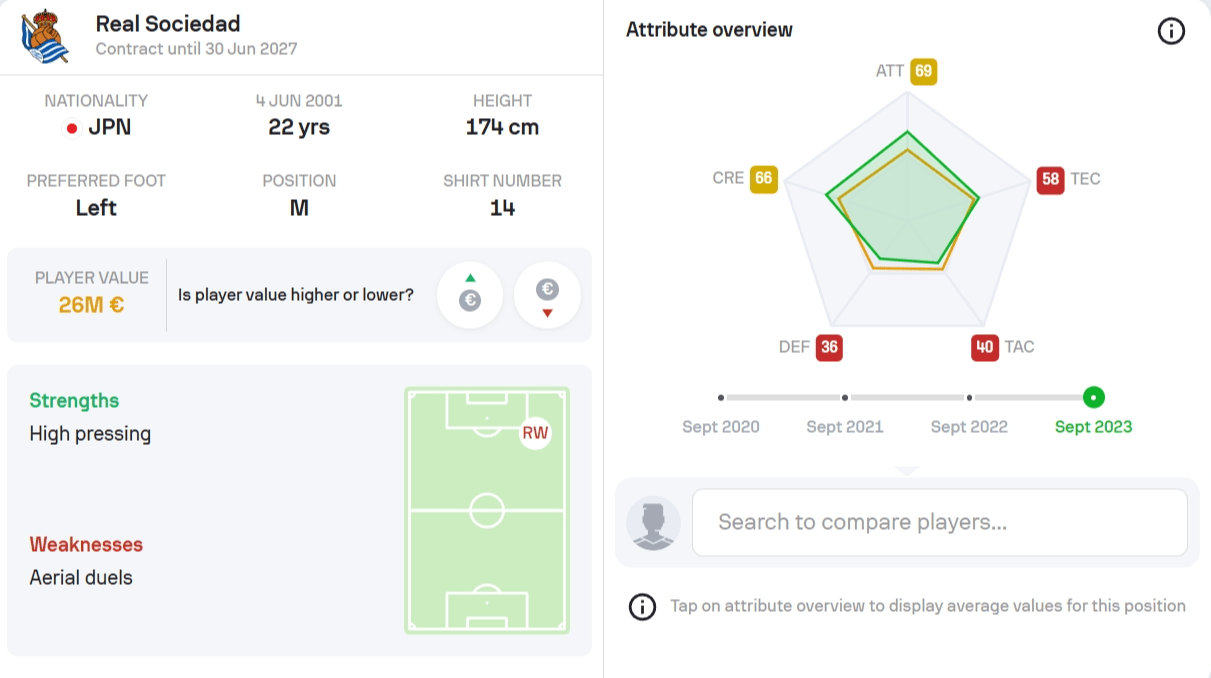Image resolution: width=1211 pixels, height=678 pixels.
Task: Click the RW position marker on pitch
Action: 535,433
